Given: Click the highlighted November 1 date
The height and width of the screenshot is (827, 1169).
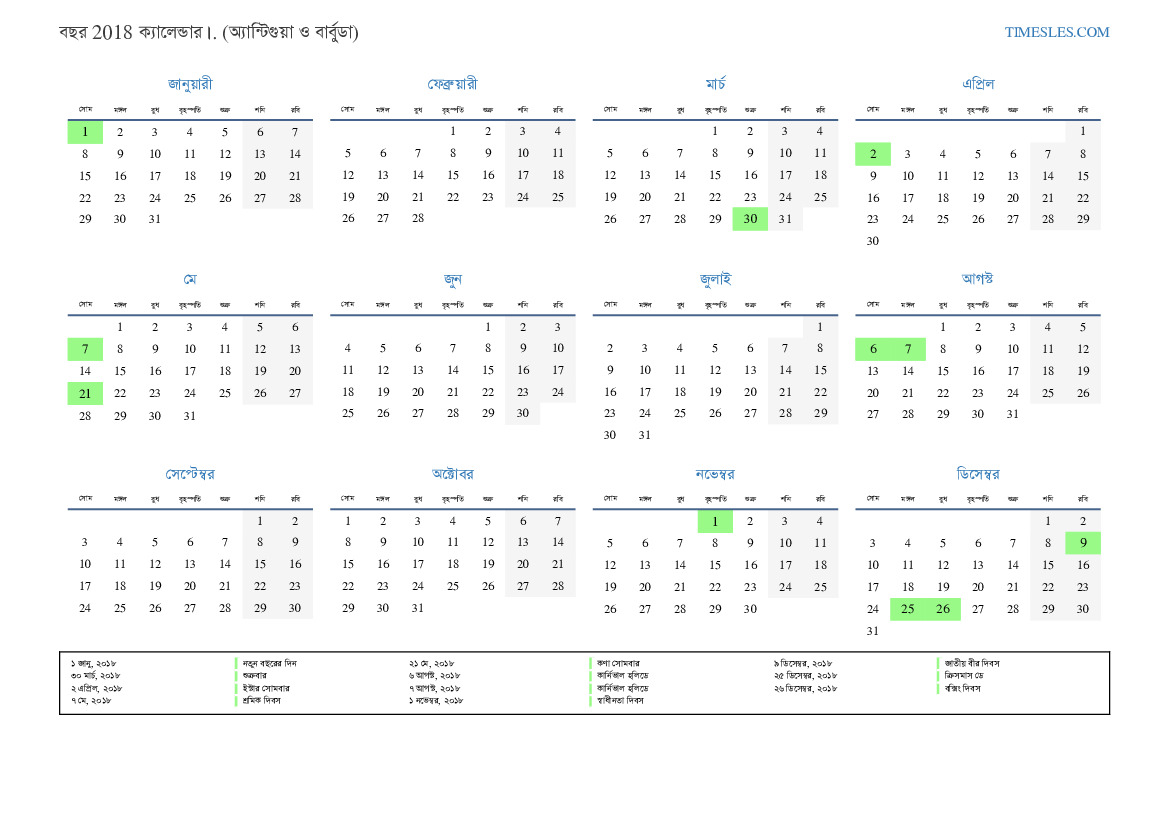Looking at the screenshot, I should (715, 521).
